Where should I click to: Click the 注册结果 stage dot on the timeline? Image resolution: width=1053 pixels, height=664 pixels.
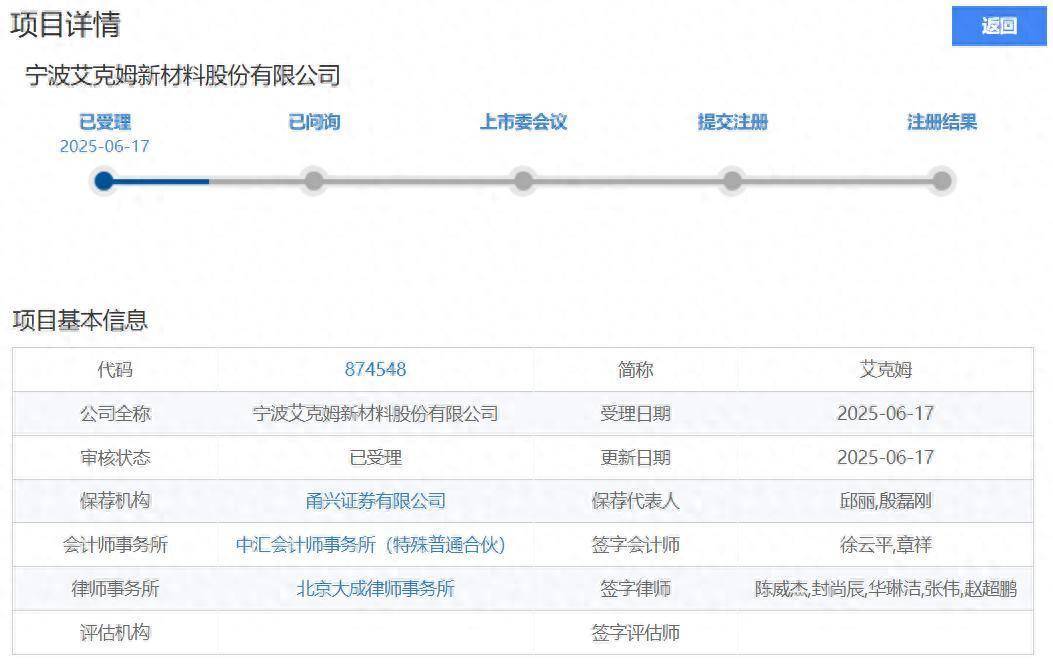(942, 181)
